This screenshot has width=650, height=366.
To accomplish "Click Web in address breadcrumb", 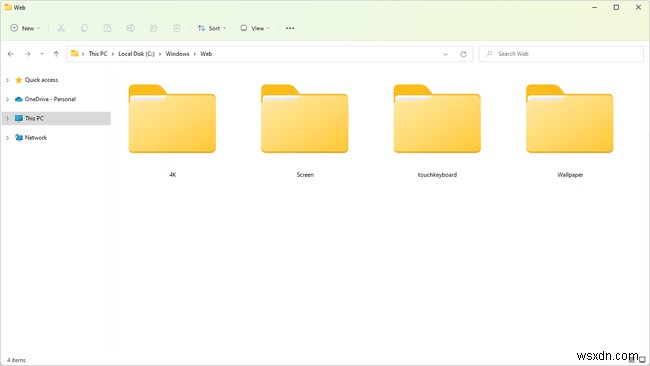I will tap(206, 54).
